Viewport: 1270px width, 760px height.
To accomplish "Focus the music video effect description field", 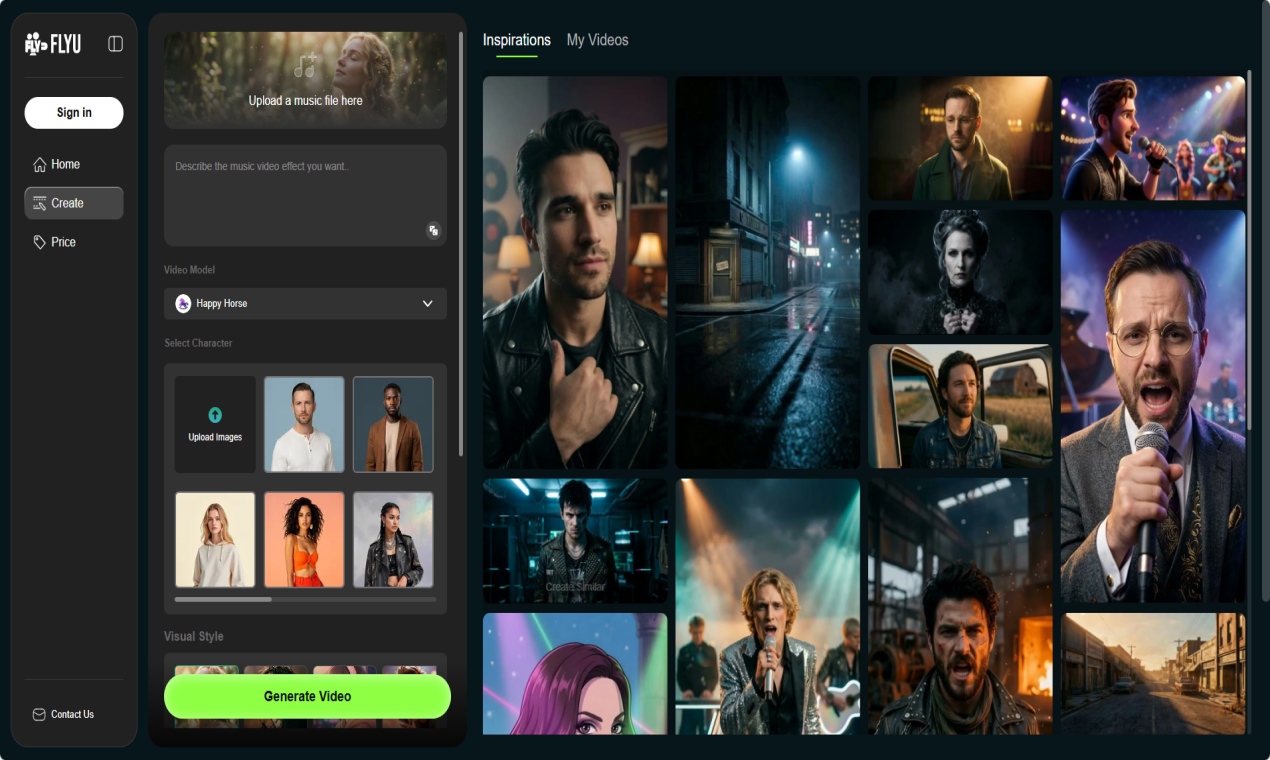I will pyautogui.click(x=306, y=195).
